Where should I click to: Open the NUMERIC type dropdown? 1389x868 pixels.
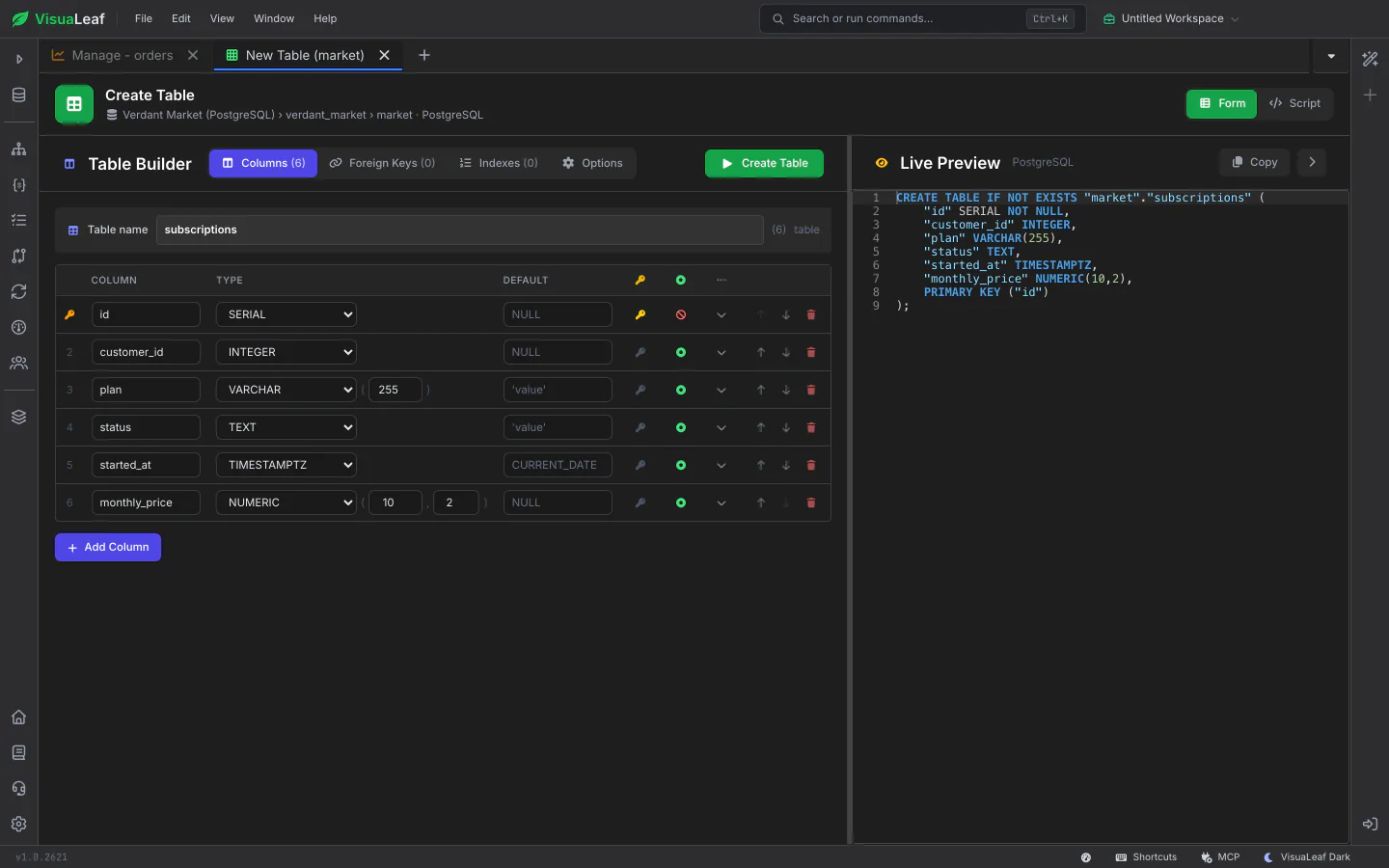[286, 502]
